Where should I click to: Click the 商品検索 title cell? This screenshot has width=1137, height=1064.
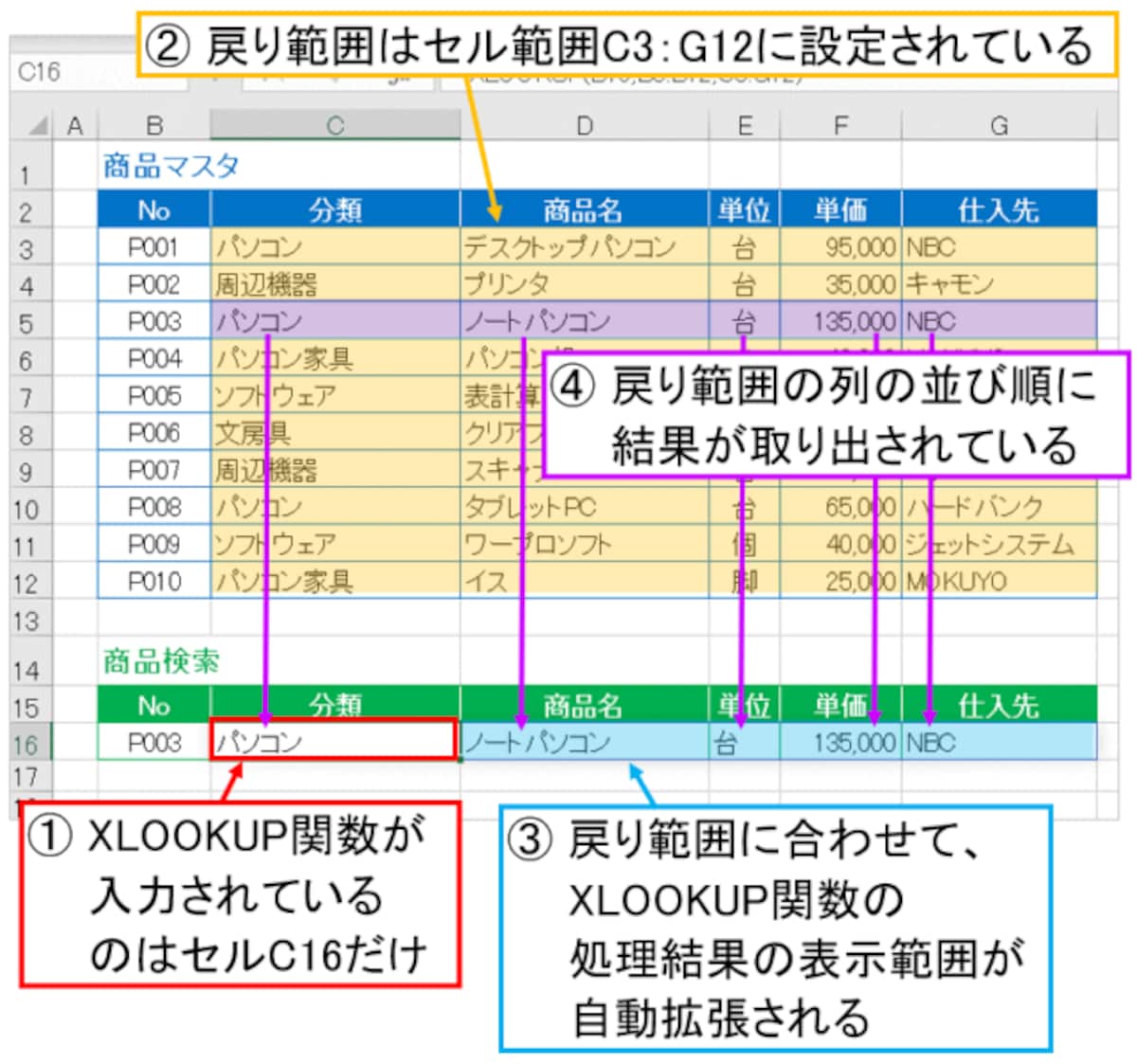(x=161, y=661)
